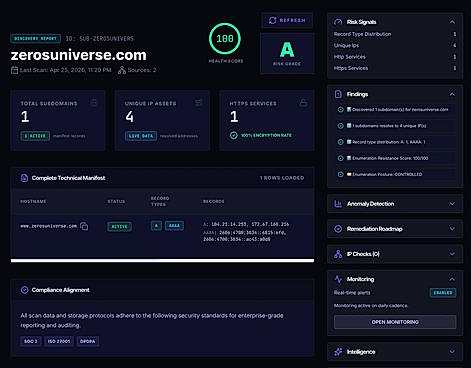Copy the www.zerosuniverse.com hostname
The width and height of the screenshot is (471, 368).
[x=84, y=226]
